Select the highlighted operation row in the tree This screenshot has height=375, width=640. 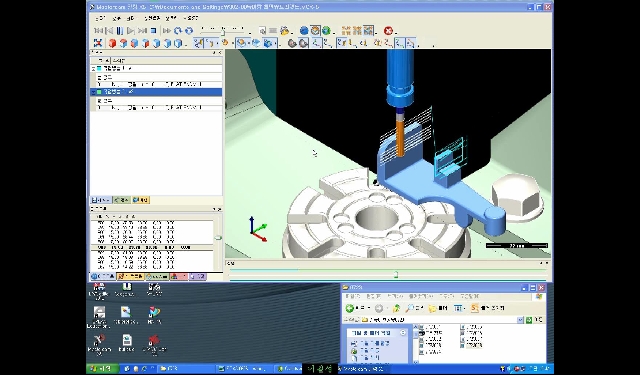pyautogui.click(x=156, y=92)
